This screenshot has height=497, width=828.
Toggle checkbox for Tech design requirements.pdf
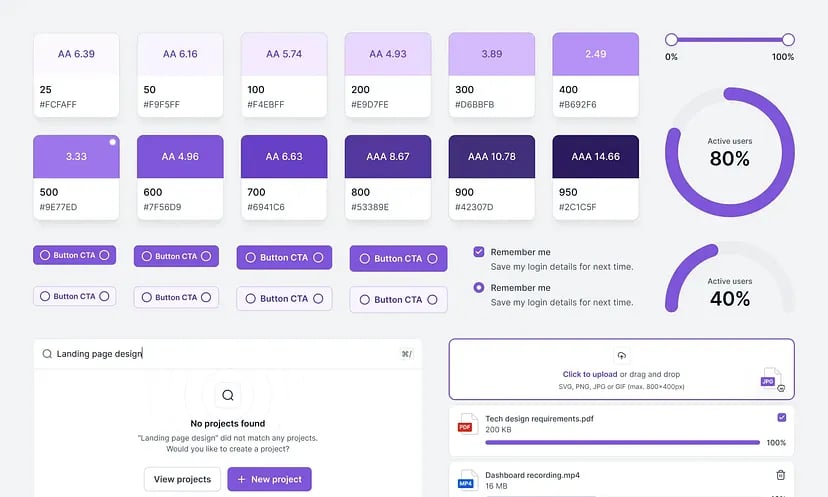click(781, 418)
